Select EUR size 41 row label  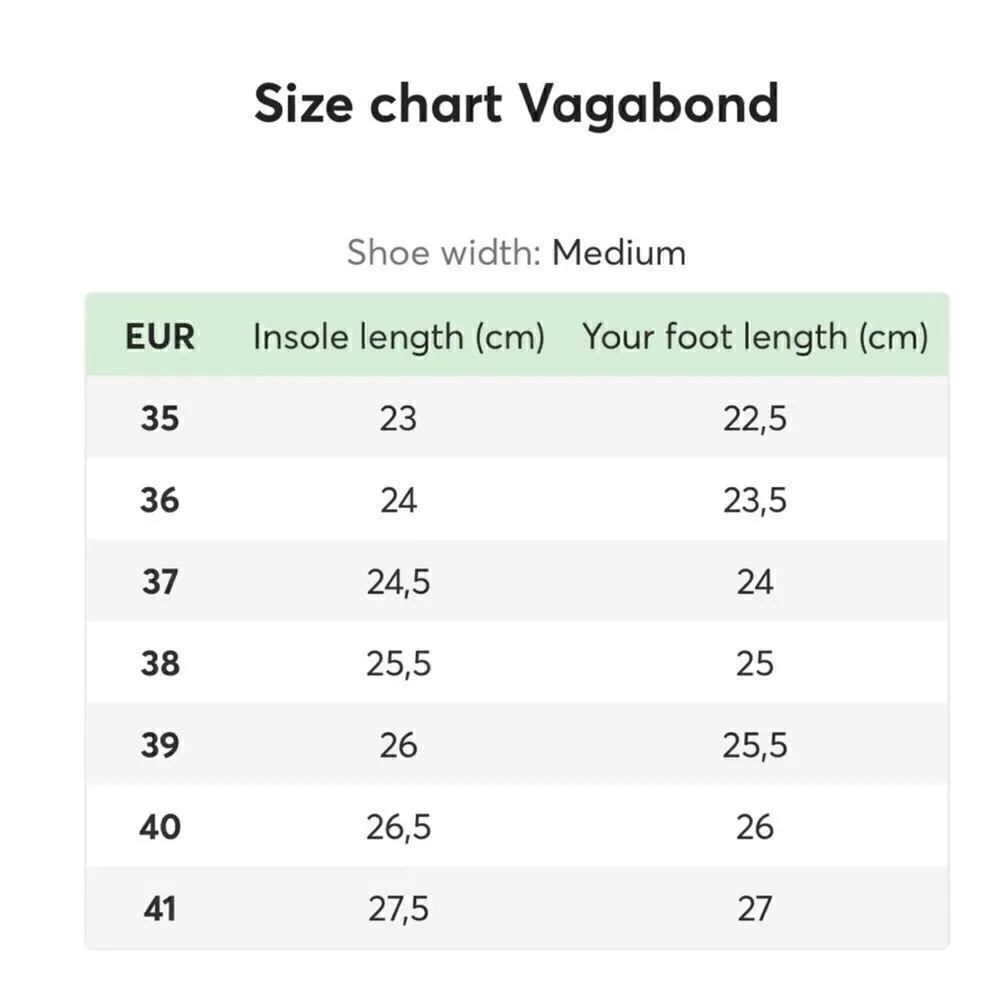160,909
